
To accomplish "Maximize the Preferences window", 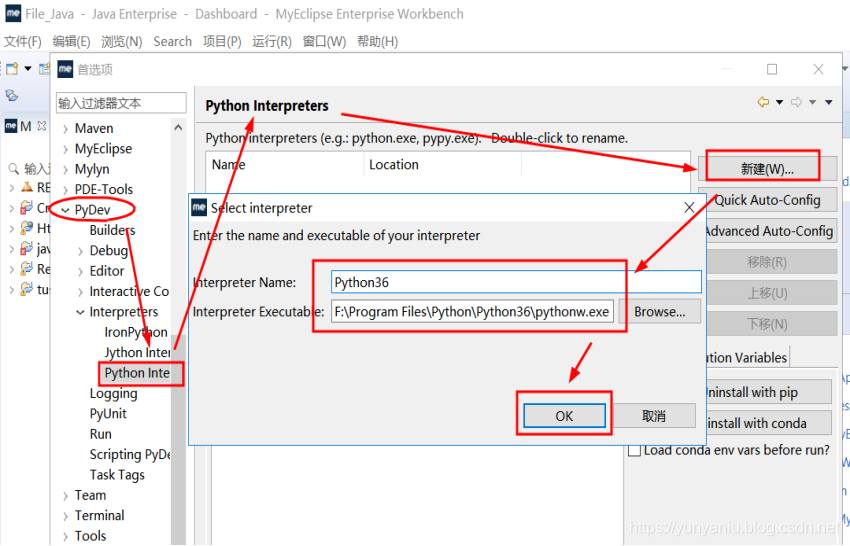I will coord(772,69).
